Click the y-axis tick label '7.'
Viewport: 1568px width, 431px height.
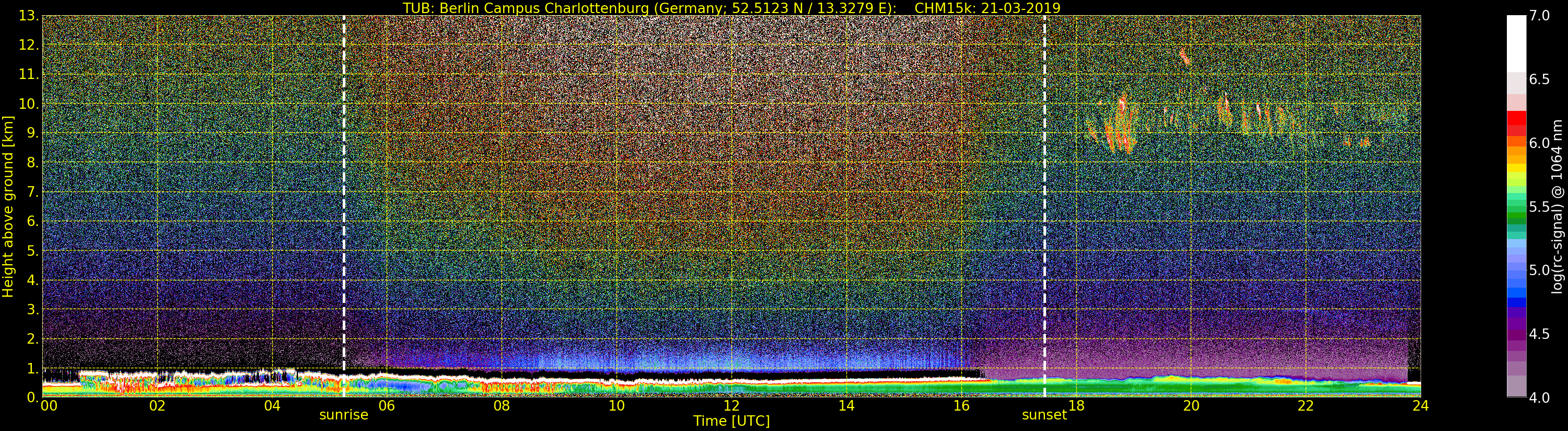pos(33,192)
